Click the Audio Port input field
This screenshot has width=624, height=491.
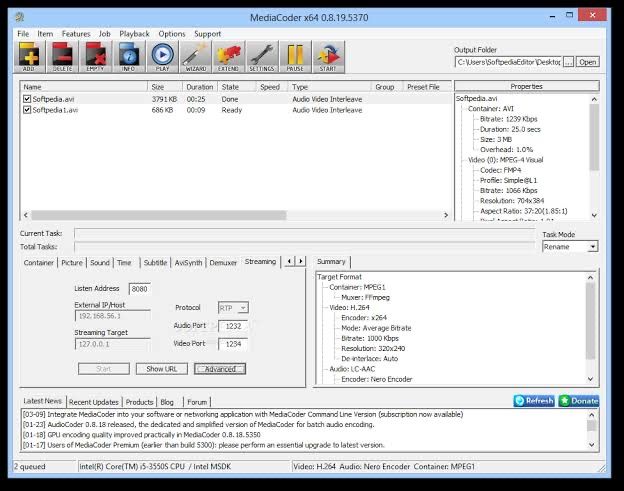[233, 326]
